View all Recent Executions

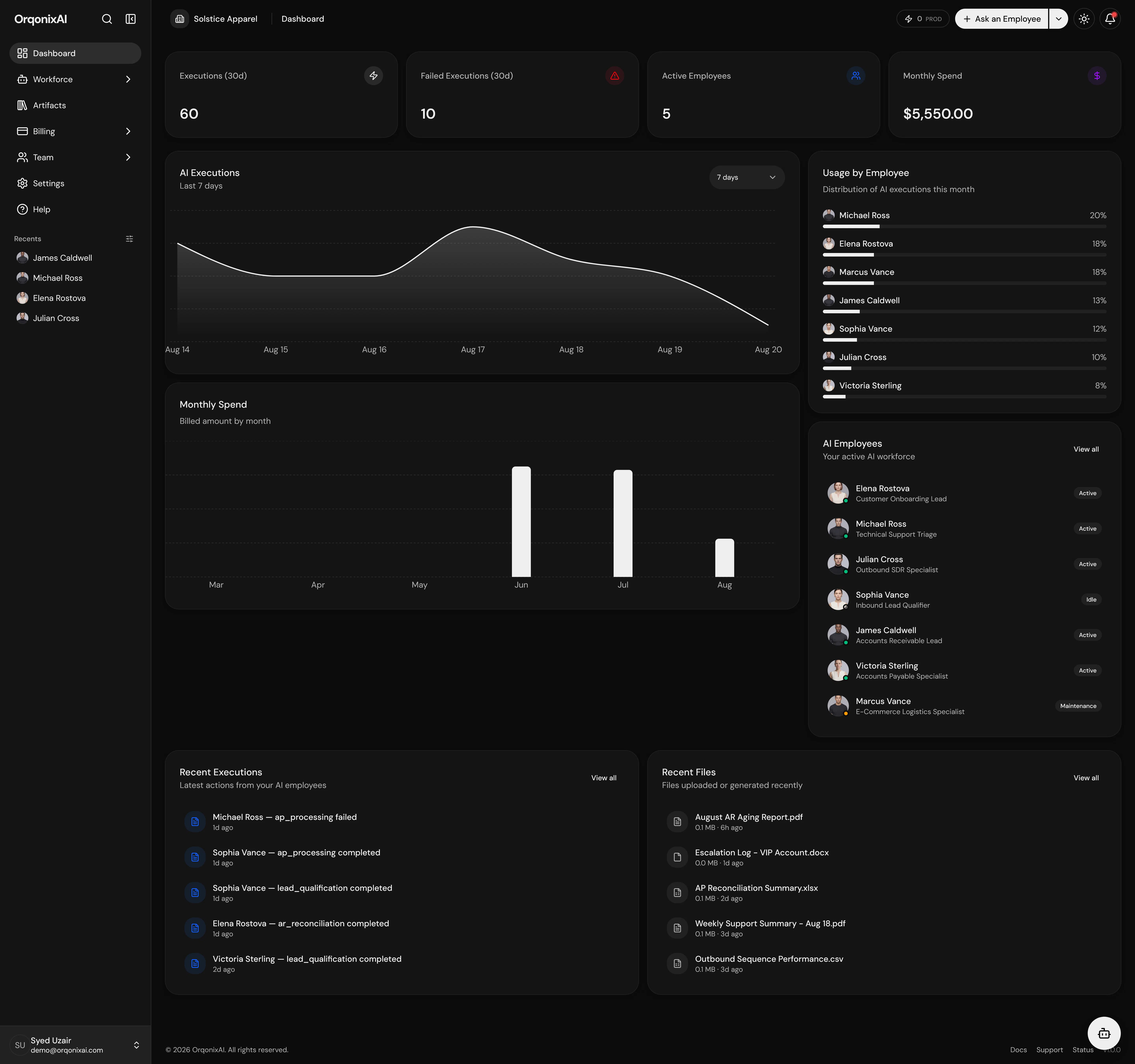[x=604, y=778]
